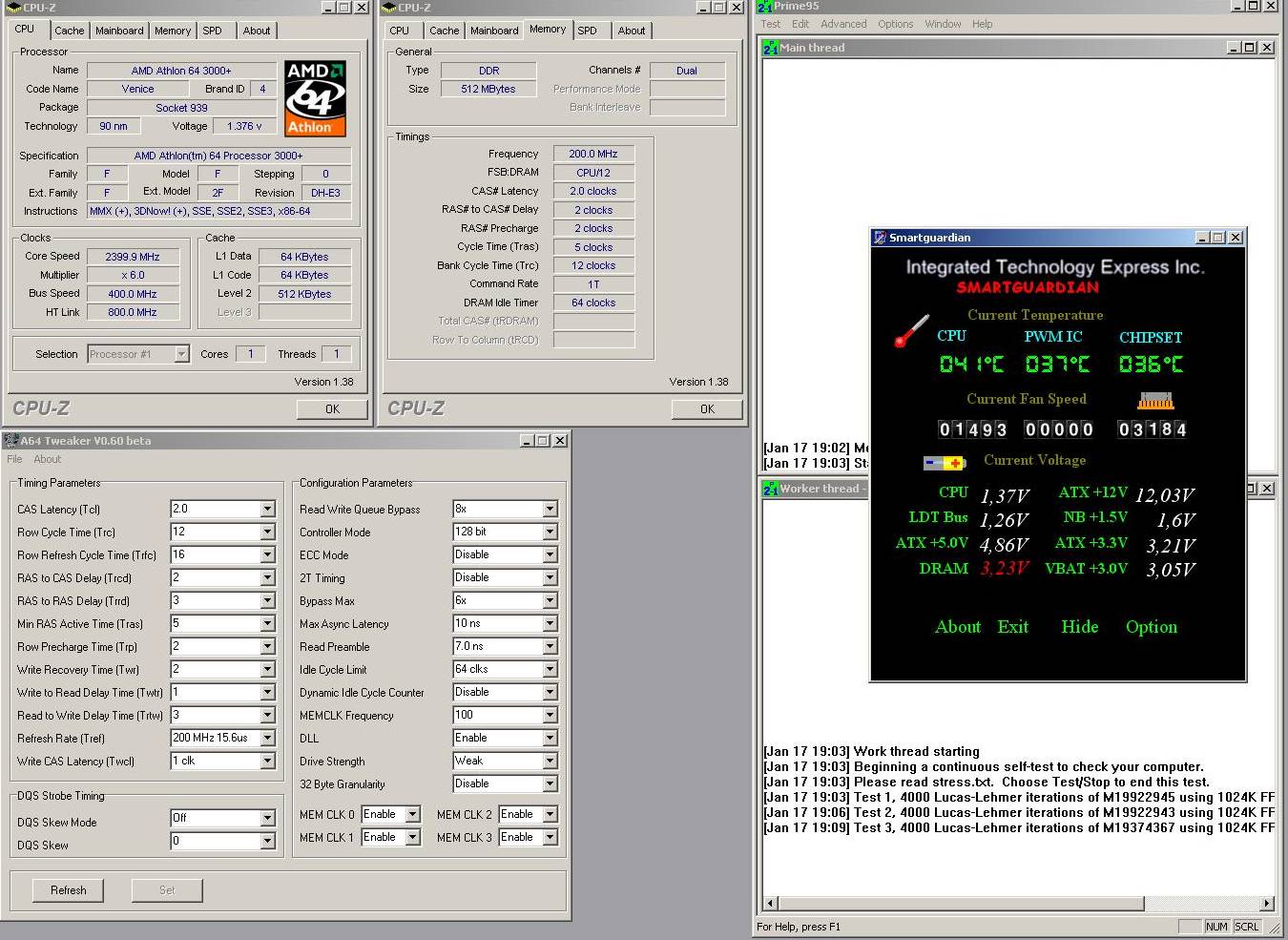Click Refresh button in A64 Tweaker
Image resolution: width=1288 pixels, height=940 pixels.
[x=68, y=890]
